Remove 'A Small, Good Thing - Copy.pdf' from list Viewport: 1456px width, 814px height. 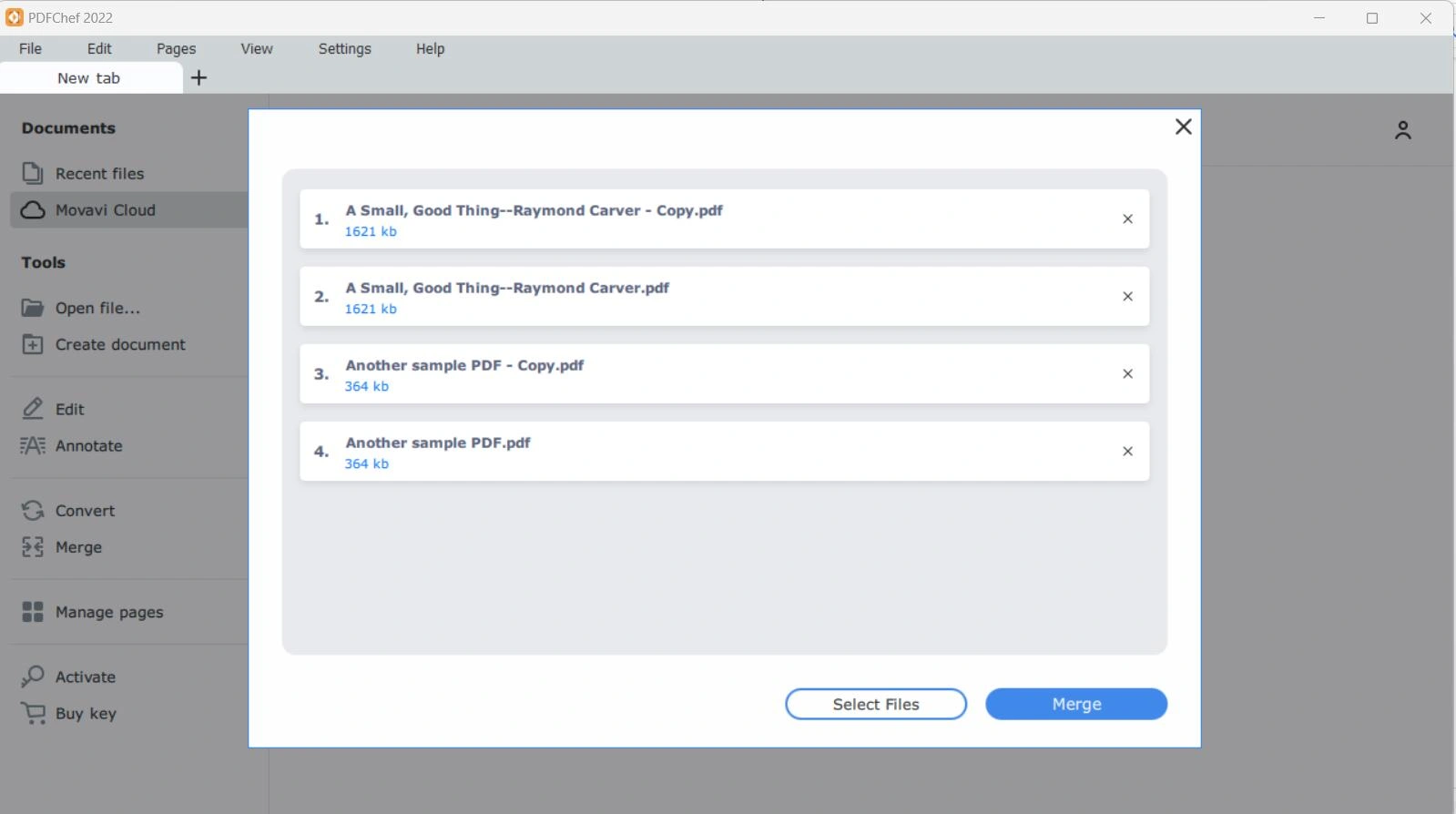coord(1127,219)
